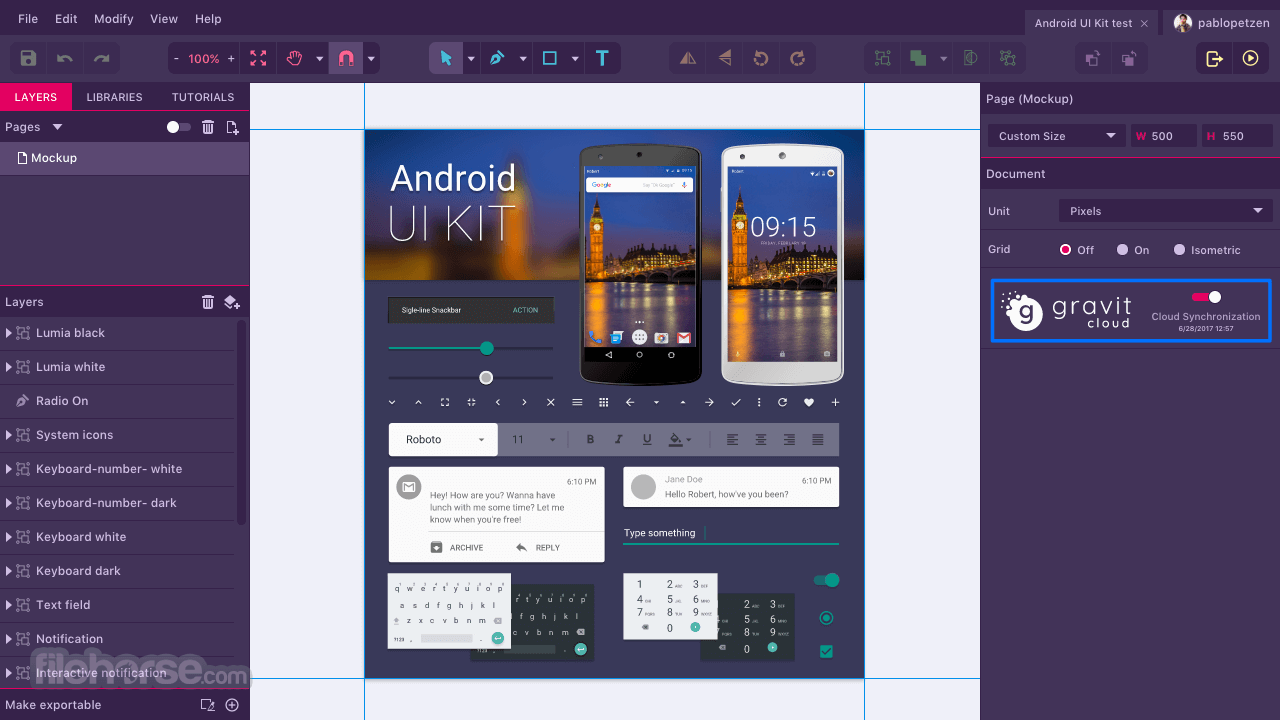Click the Boolean union shapes icon

(918, 59)
